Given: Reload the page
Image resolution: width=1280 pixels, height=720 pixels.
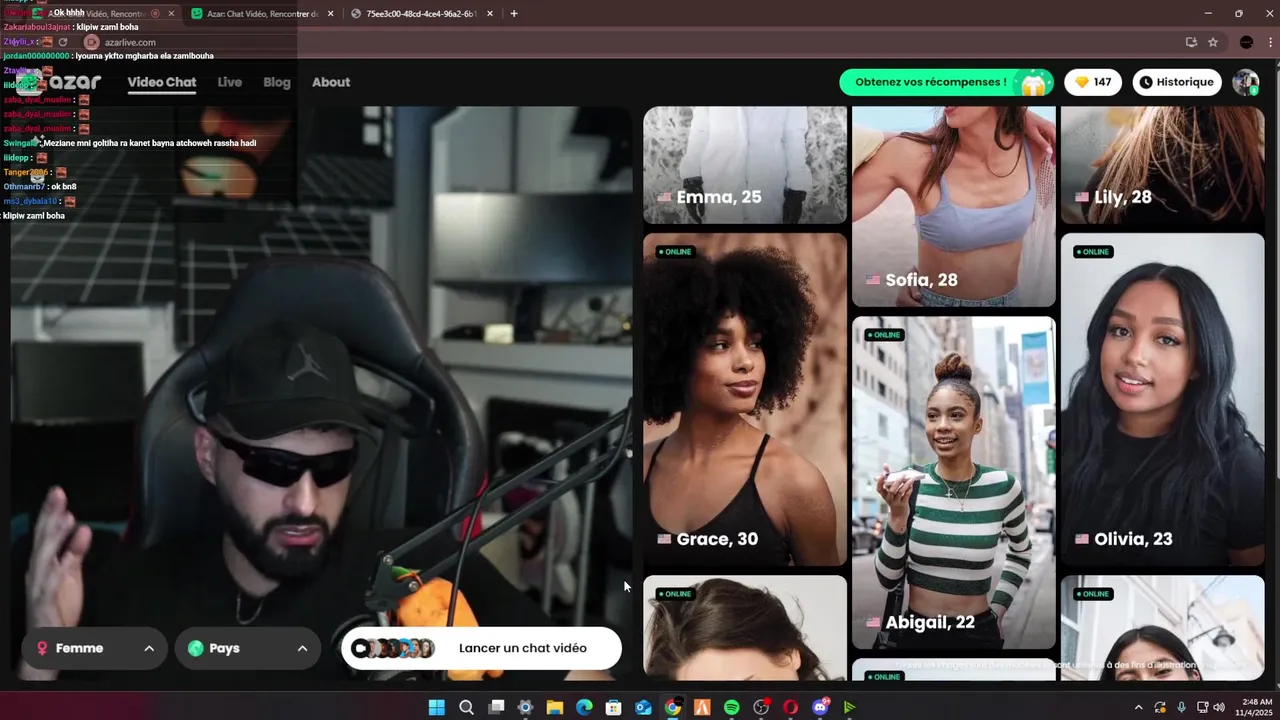Looking at the screenshot, I should click(63, 42).
